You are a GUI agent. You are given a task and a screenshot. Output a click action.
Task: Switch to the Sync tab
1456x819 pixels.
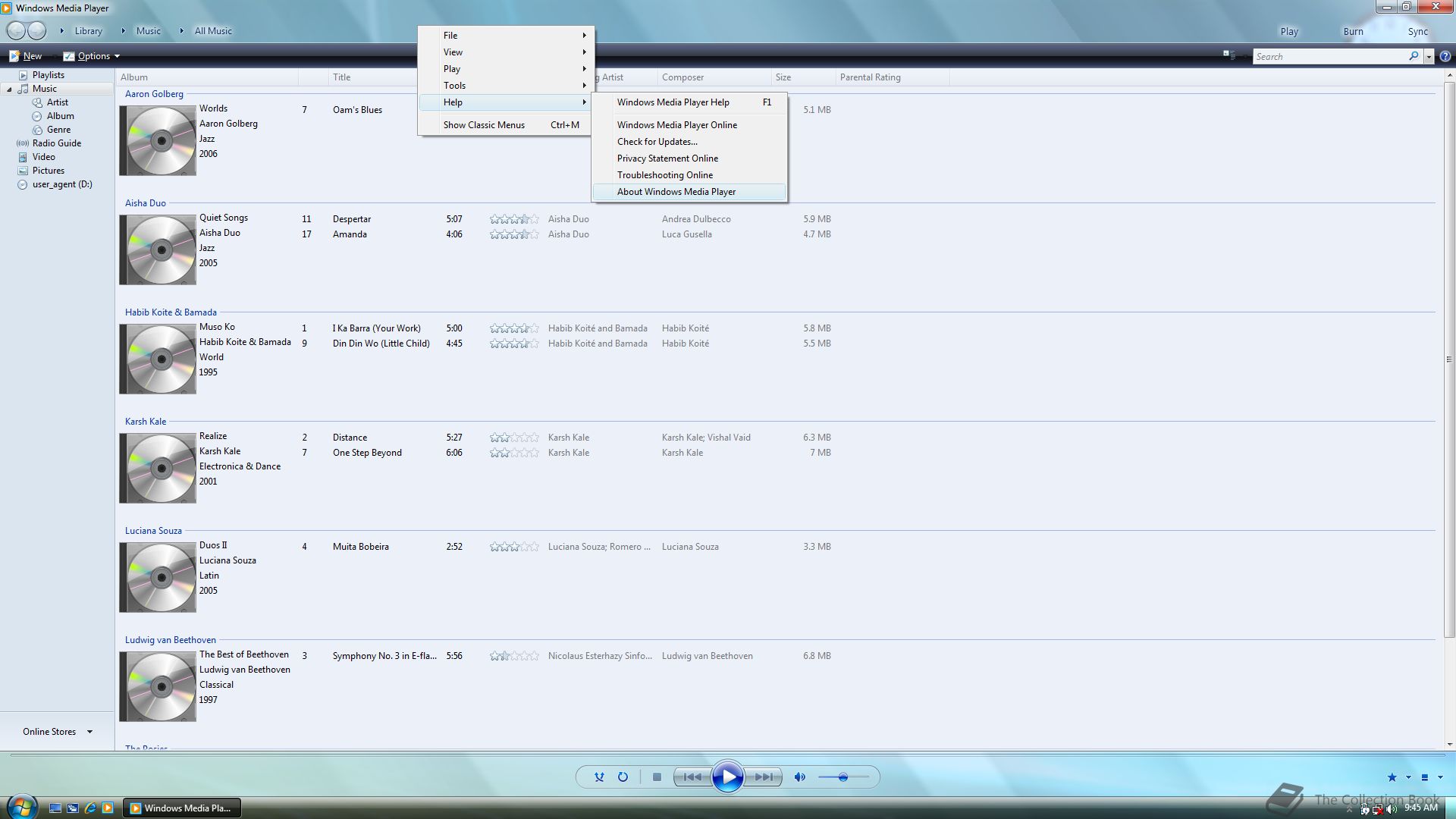pos(1417,32)
